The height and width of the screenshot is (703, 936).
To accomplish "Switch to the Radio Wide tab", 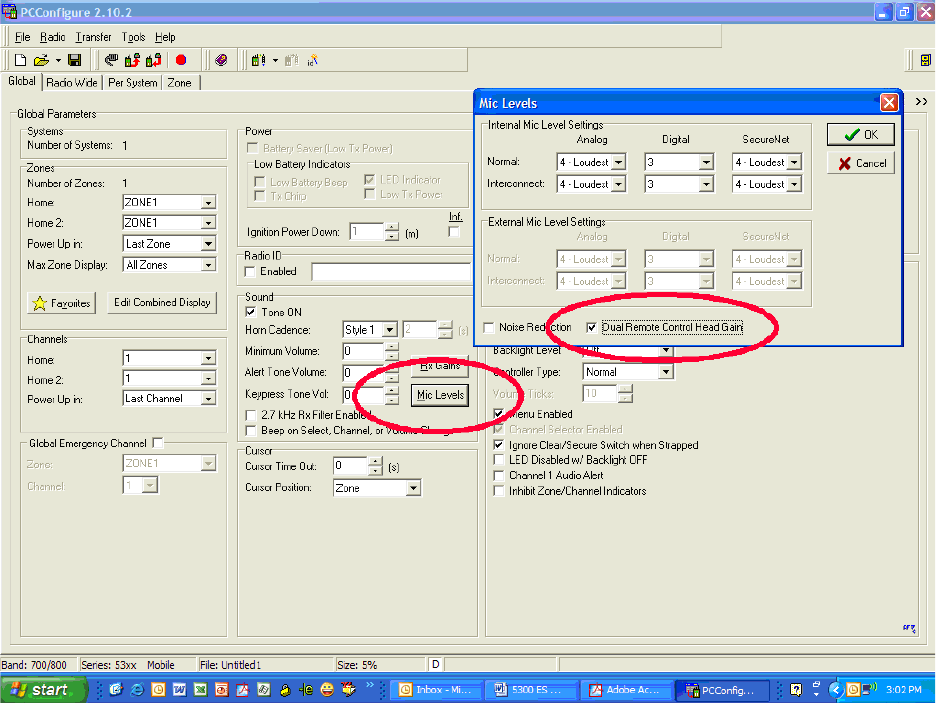I will click(72, 83).
